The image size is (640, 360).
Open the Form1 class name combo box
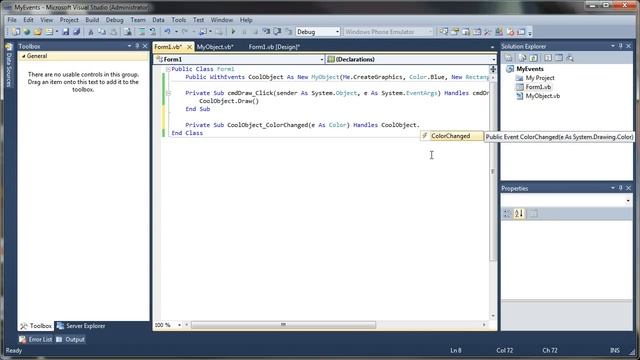(x=239, y=60)
